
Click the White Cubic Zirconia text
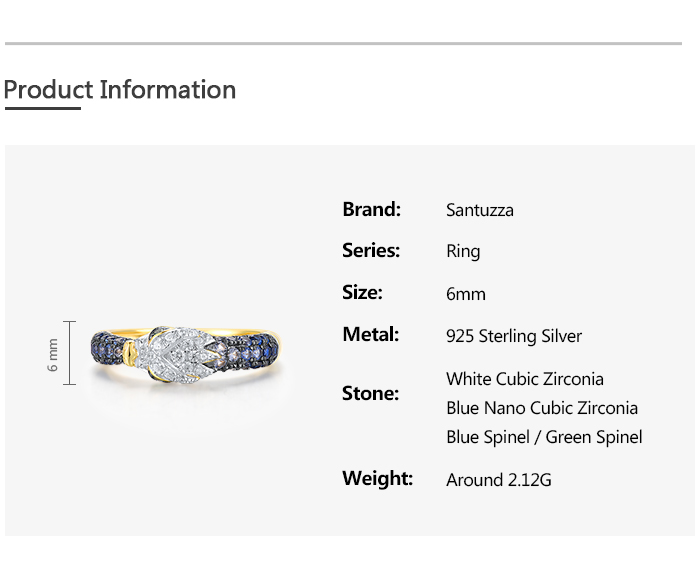pos(525,379)
